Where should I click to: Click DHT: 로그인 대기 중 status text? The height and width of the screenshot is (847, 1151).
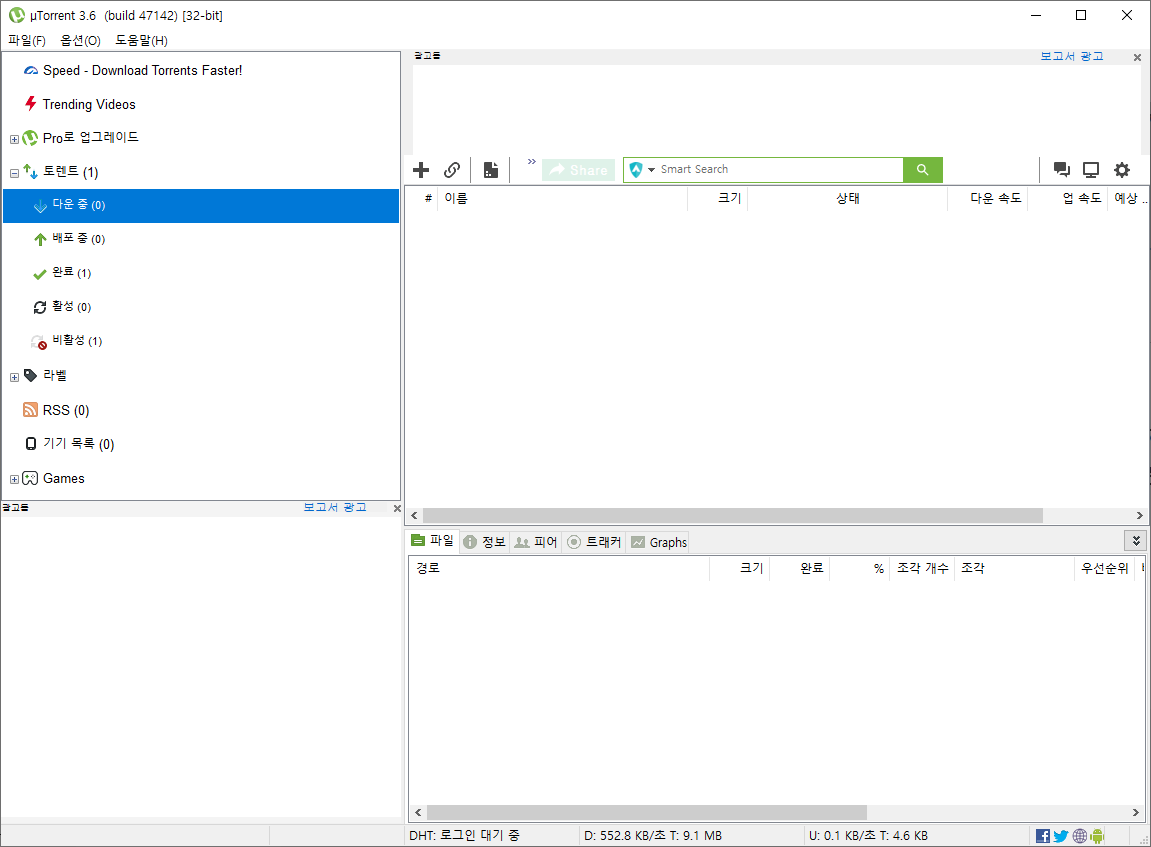[465, 835]
